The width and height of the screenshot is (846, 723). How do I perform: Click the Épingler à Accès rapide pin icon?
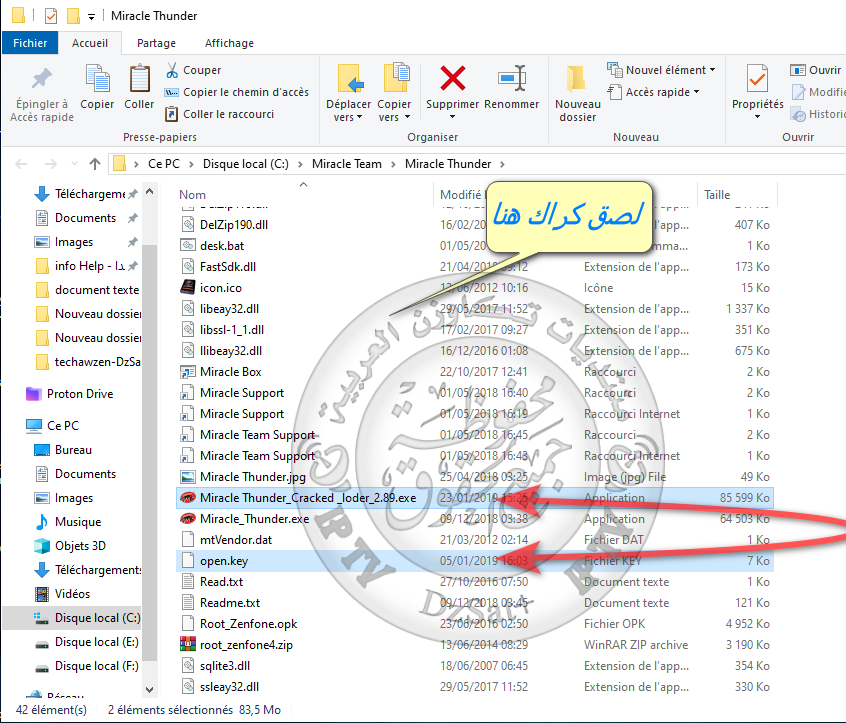tap(42, 79)
